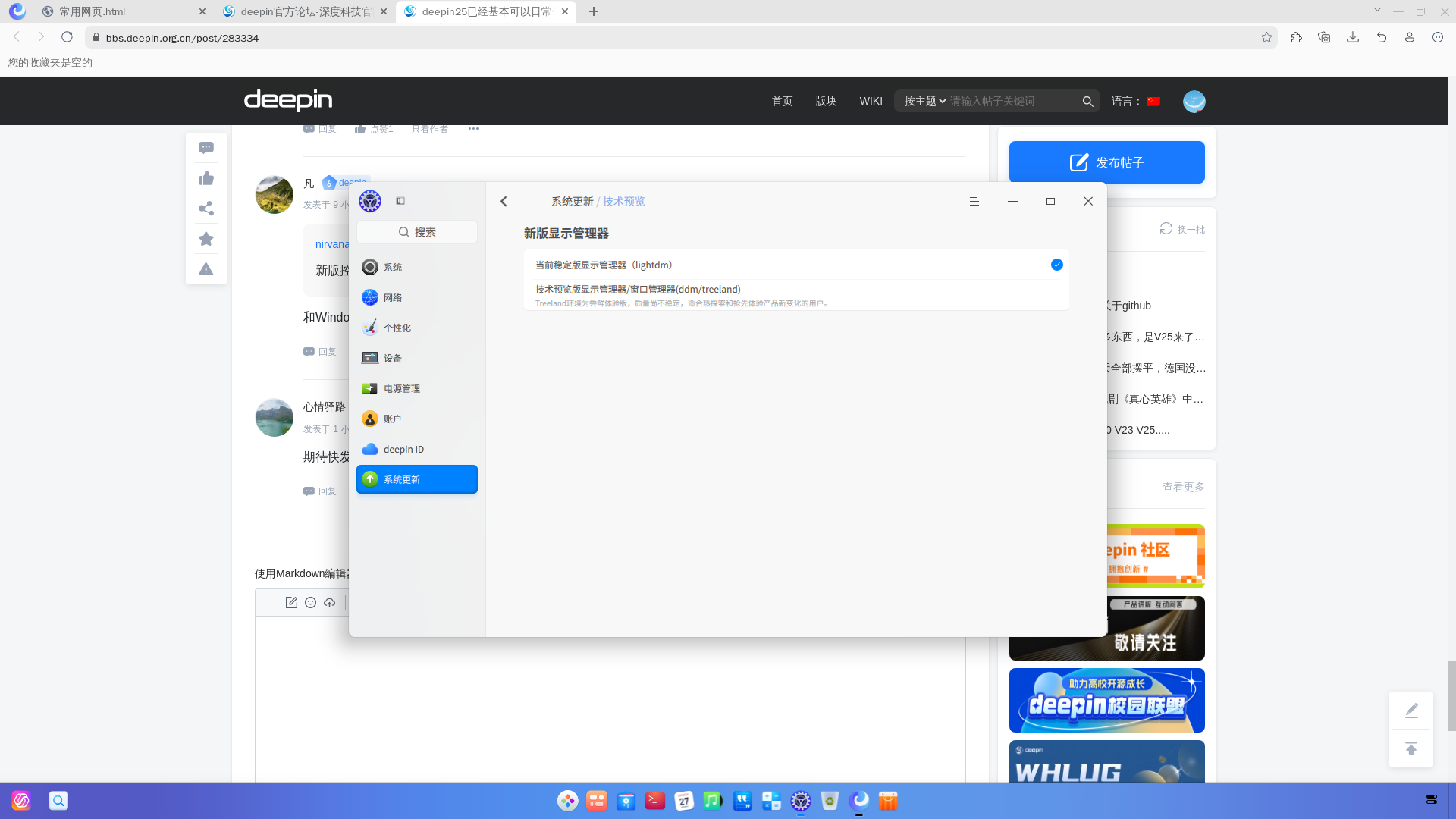Click forum sidebar favorite star icon
The width and height of the screenshot is (1456, 819).
[x=206, y=239]
